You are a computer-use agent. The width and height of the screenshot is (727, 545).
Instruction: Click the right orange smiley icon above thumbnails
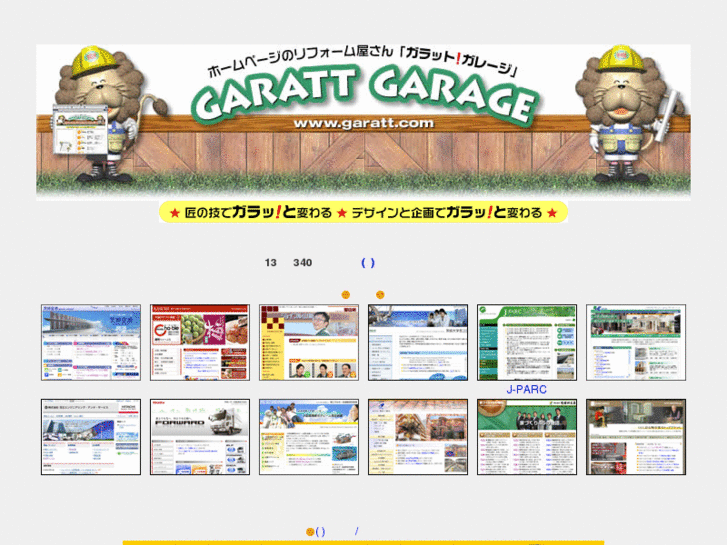(380, 295)
